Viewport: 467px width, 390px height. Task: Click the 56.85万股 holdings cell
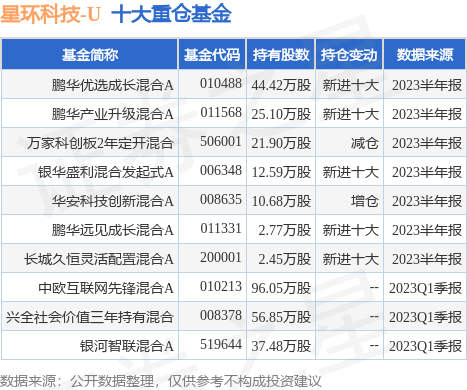[281, 317]
